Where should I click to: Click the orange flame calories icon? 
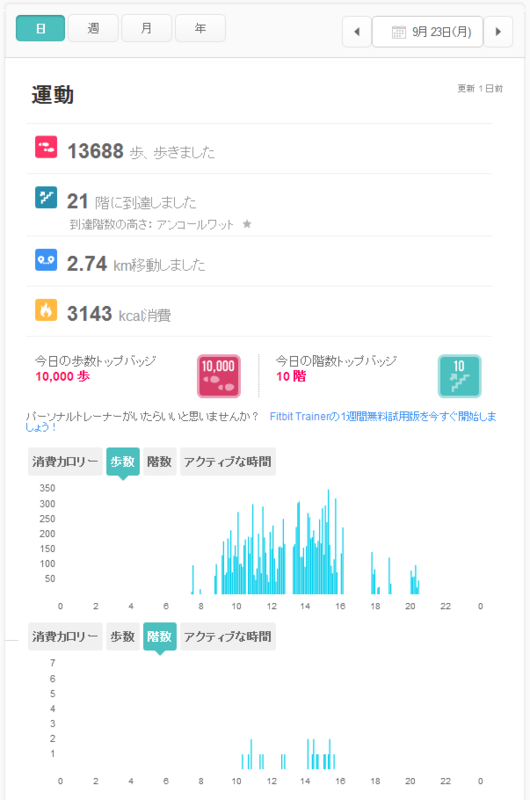(46, 310)
